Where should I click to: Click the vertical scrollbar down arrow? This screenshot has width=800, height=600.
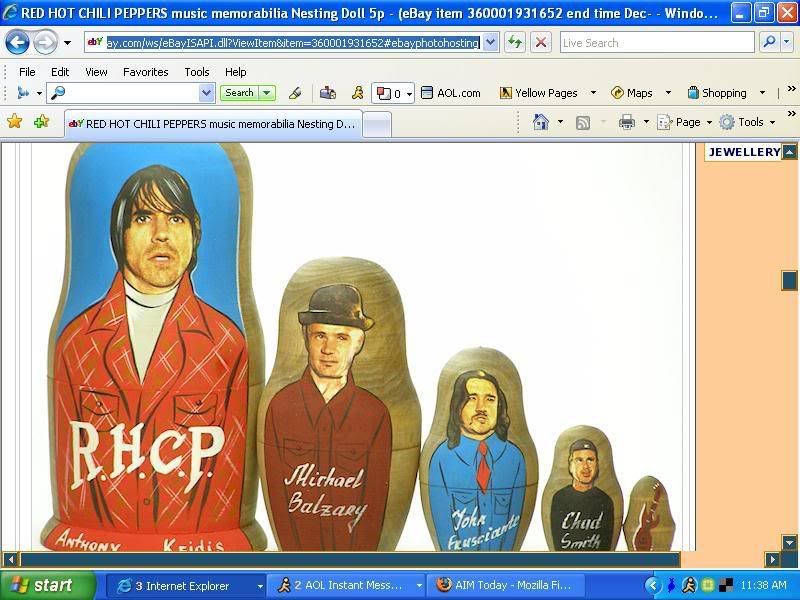789,542
